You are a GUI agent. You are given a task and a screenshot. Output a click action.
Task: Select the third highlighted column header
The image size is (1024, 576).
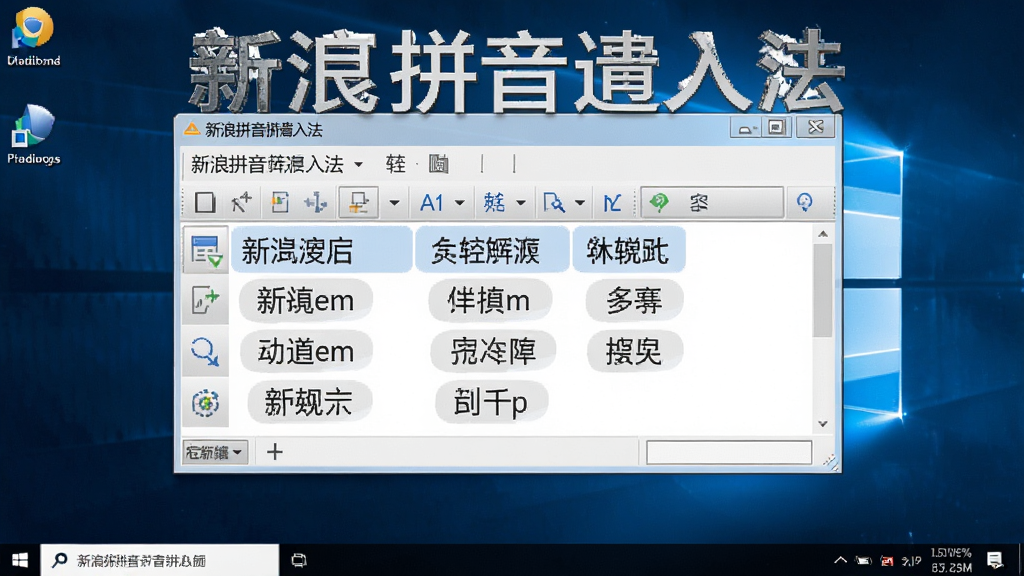coord(628,250)
